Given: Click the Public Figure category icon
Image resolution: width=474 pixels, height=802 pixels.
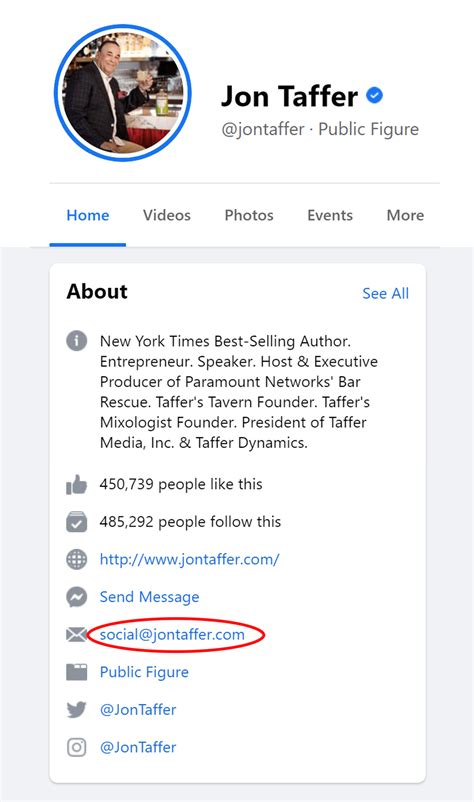Looking at the screenshot, I should 76,672.
